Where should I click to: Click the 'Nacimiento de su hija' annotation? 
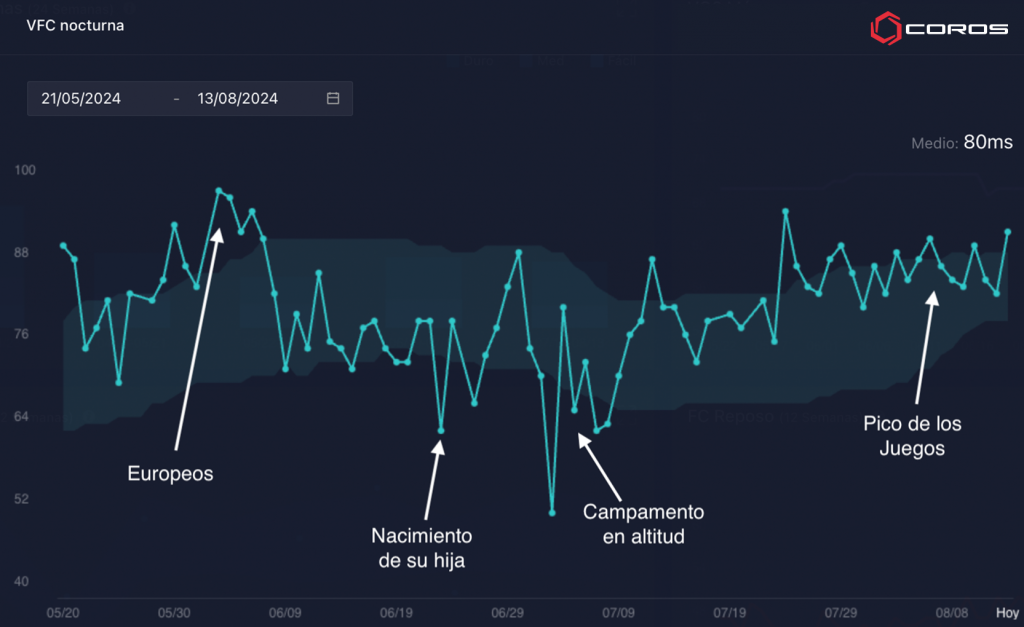tap(421, 547)
